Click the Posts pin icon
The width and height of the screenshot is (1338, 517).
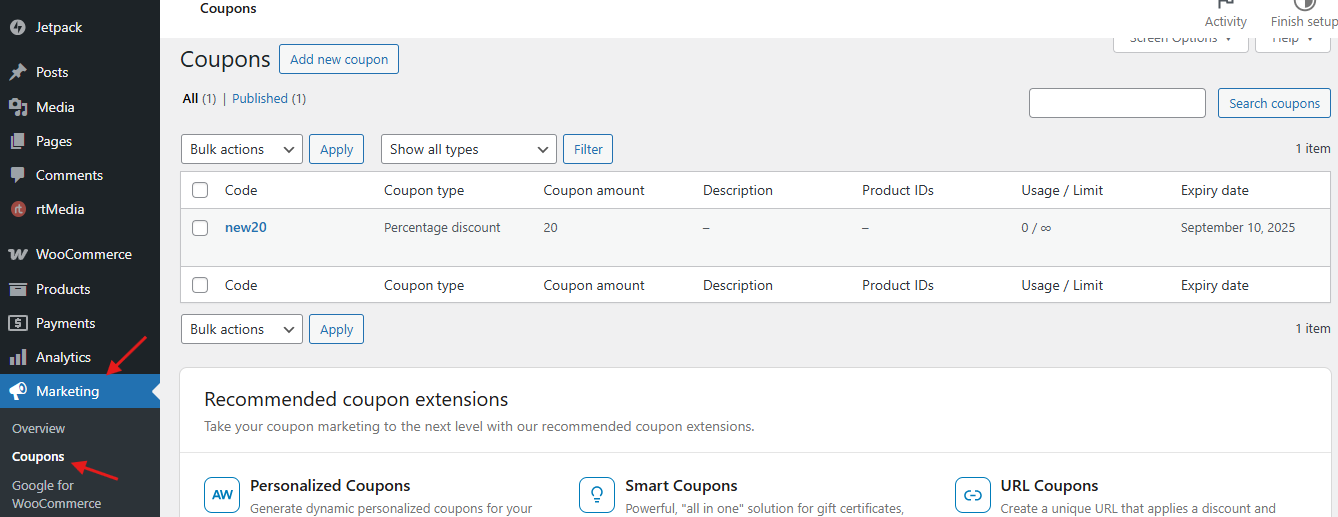pos(18,72)
